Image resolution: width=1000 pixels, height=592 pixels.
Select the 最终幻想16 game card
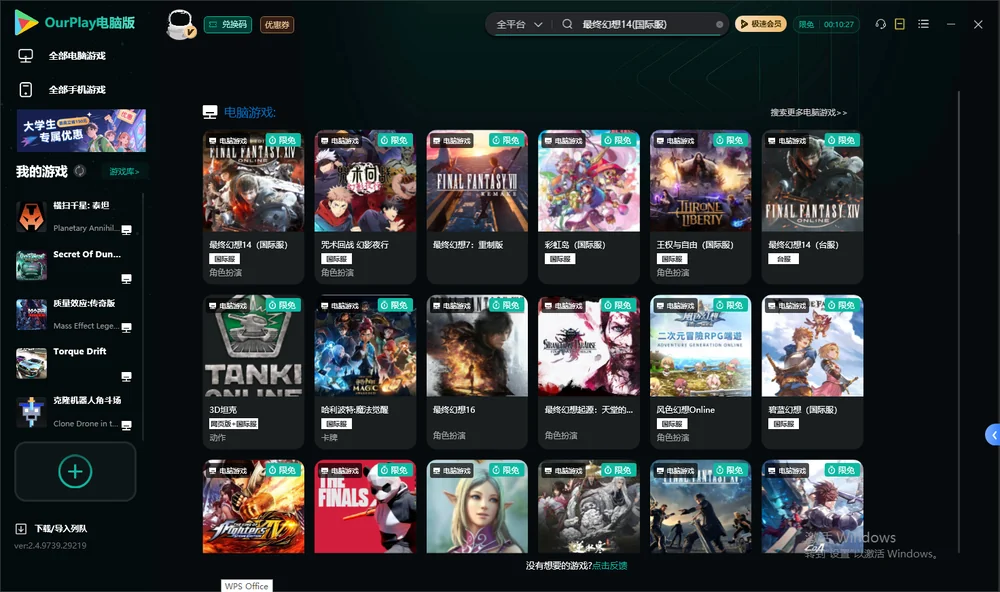tap(477, 372)
